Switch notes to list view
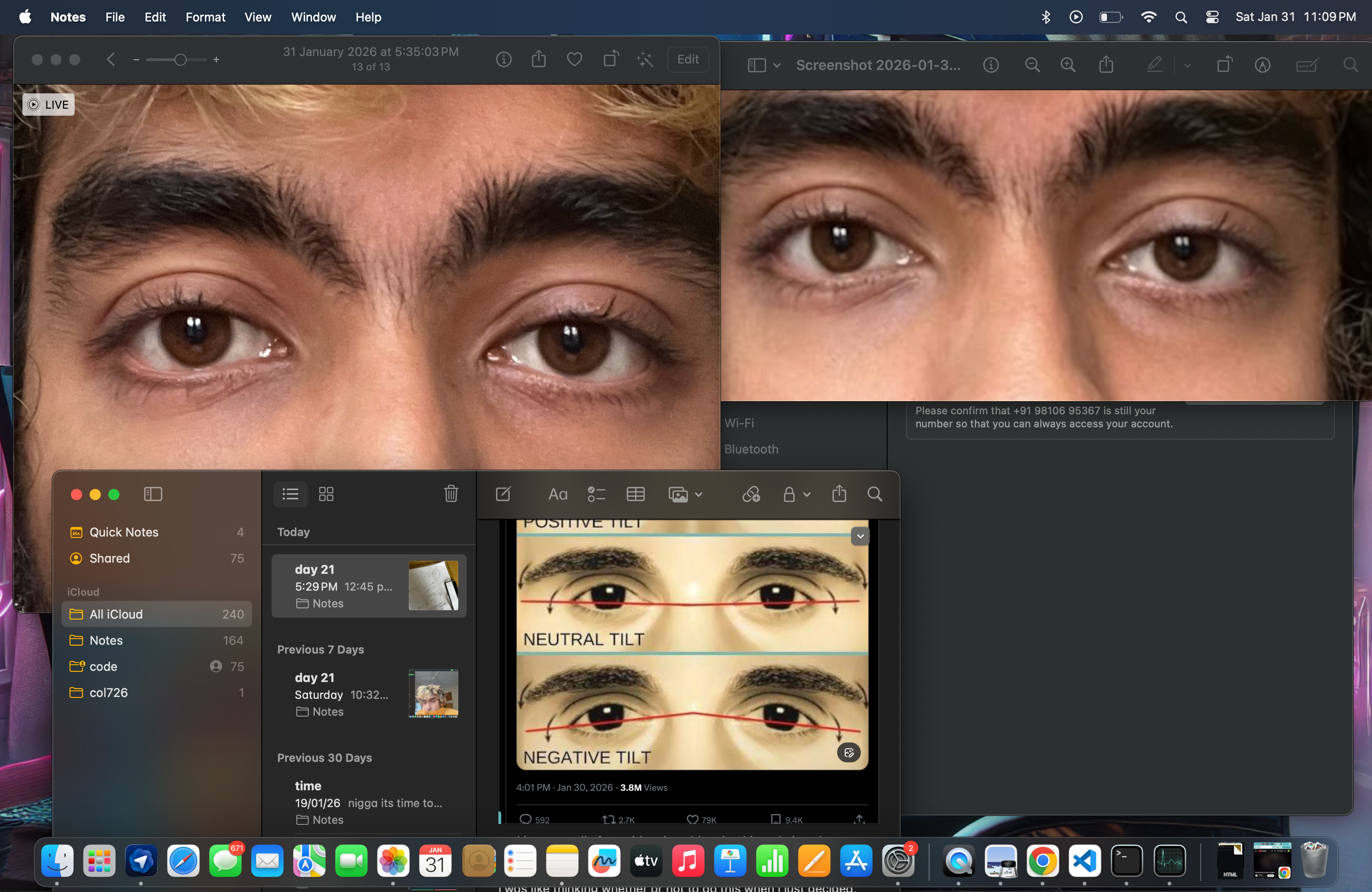Image resolution: width=1372 pixels, height=892 pixels. [x=290, y=494]
